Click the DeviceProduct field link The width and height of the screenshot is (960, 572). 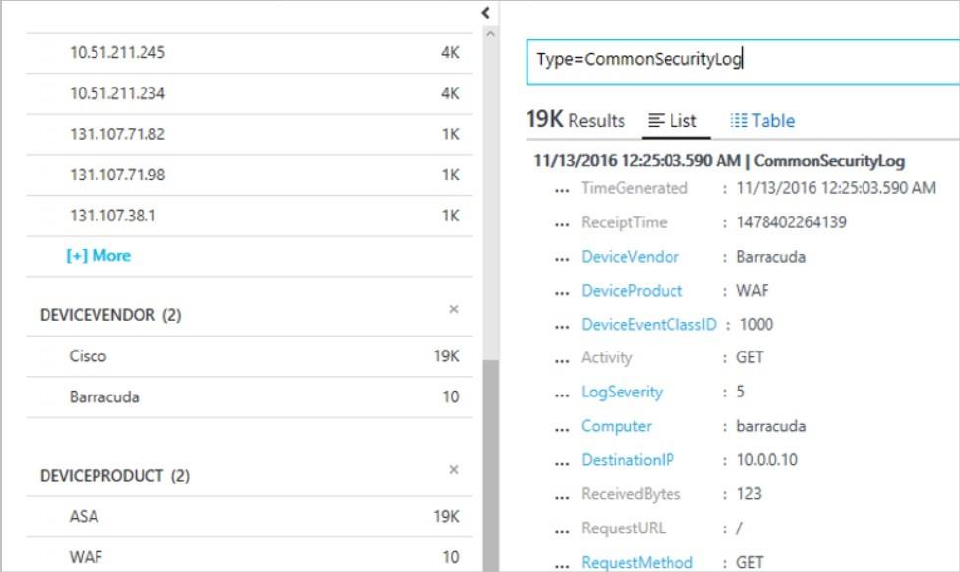(x=632, y=291)
